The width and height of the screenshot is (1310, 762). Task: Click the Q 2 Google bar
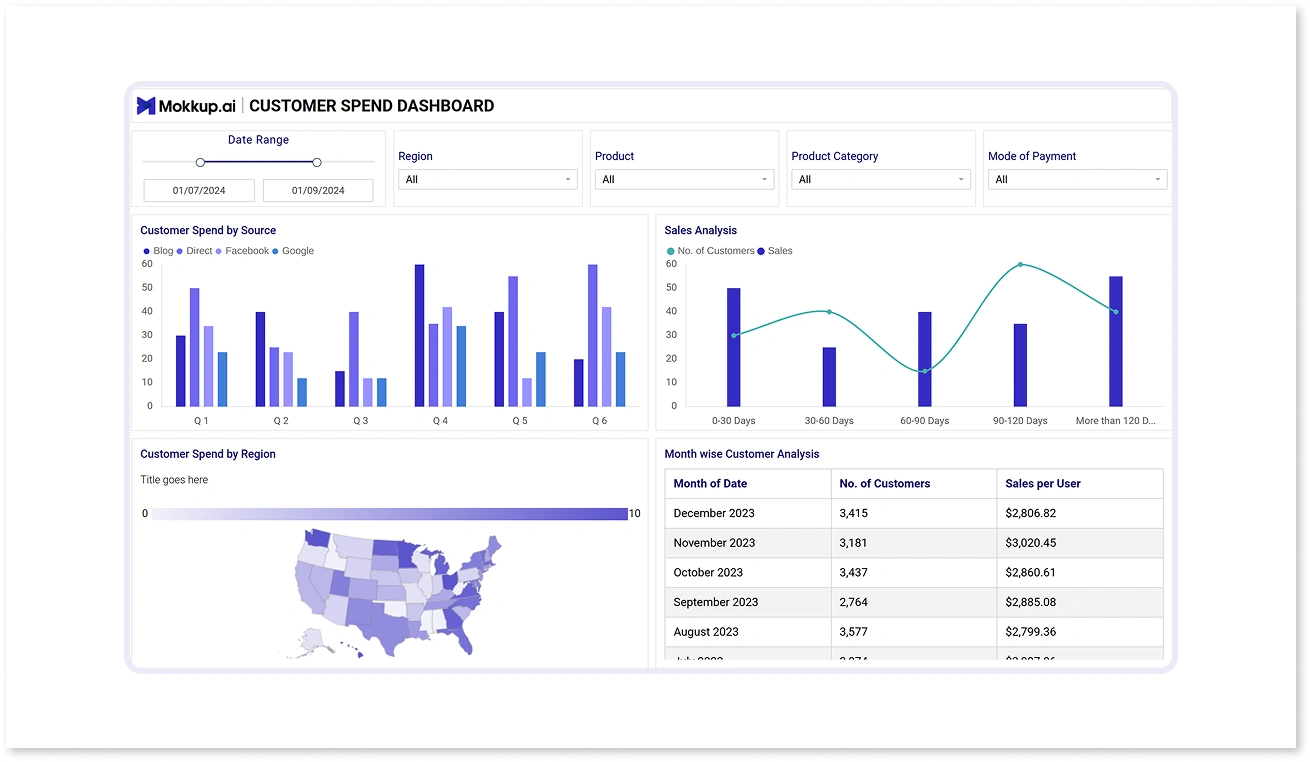pos(302,392)
